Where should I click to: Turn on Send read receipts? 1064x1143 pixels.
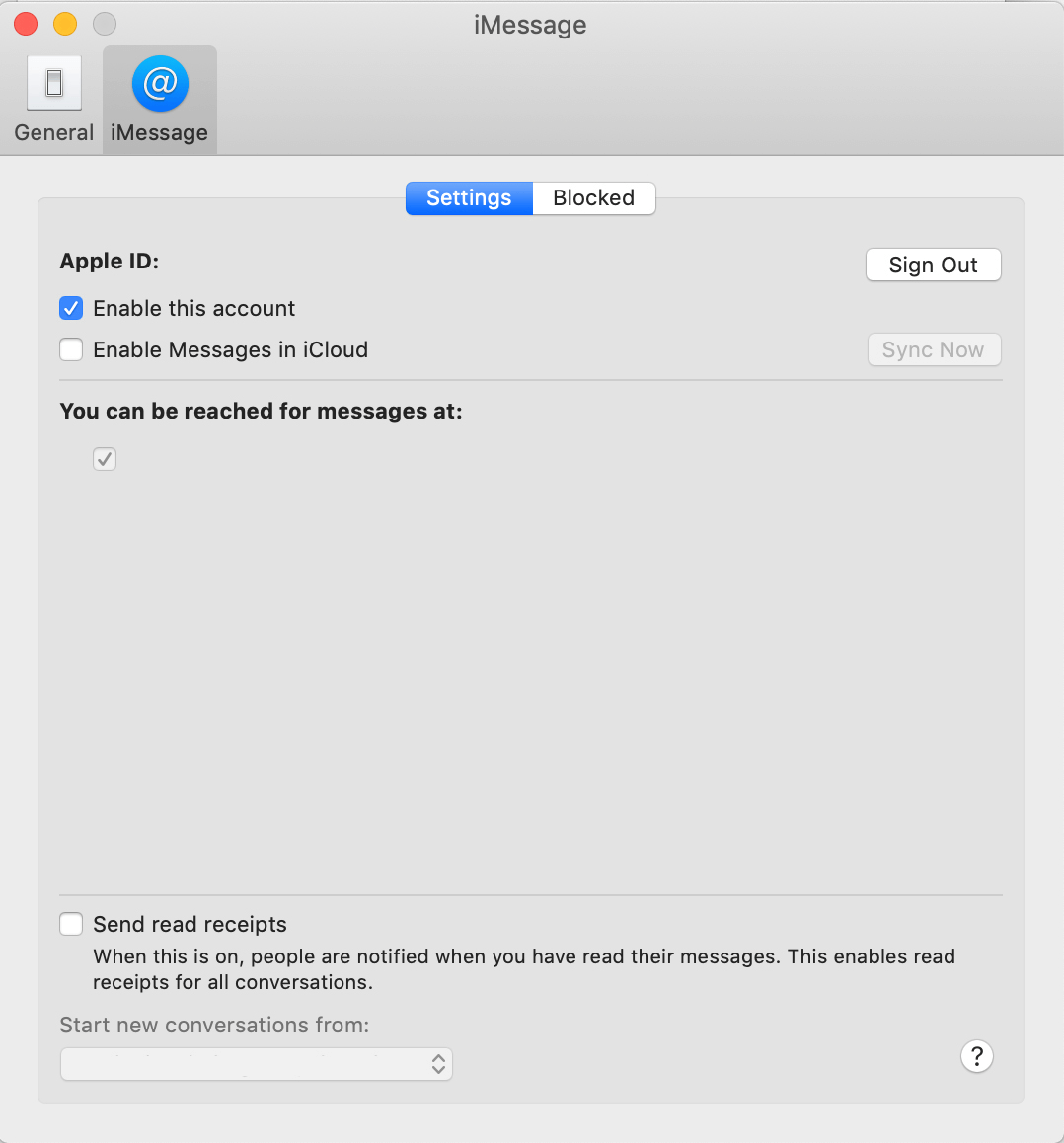click(x=71, y=924)
